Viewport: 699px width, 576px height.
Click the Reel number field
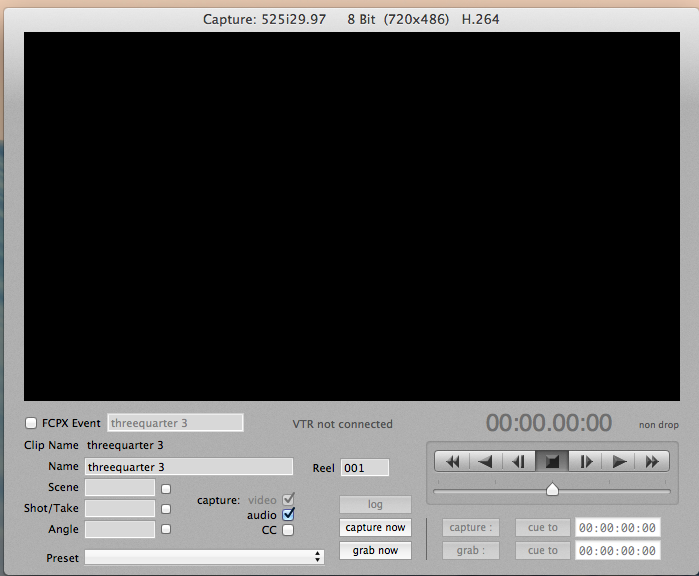364,468
